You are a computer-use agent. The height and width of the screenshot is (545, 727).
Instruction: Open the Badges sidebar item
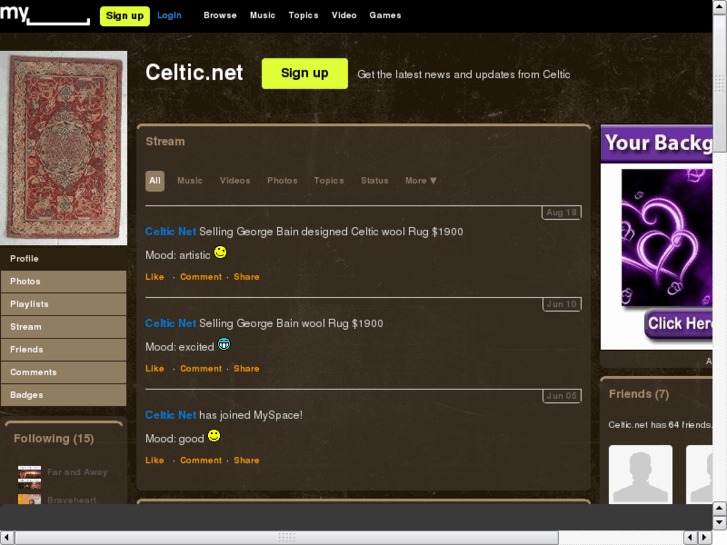click(x=64, y=395)
